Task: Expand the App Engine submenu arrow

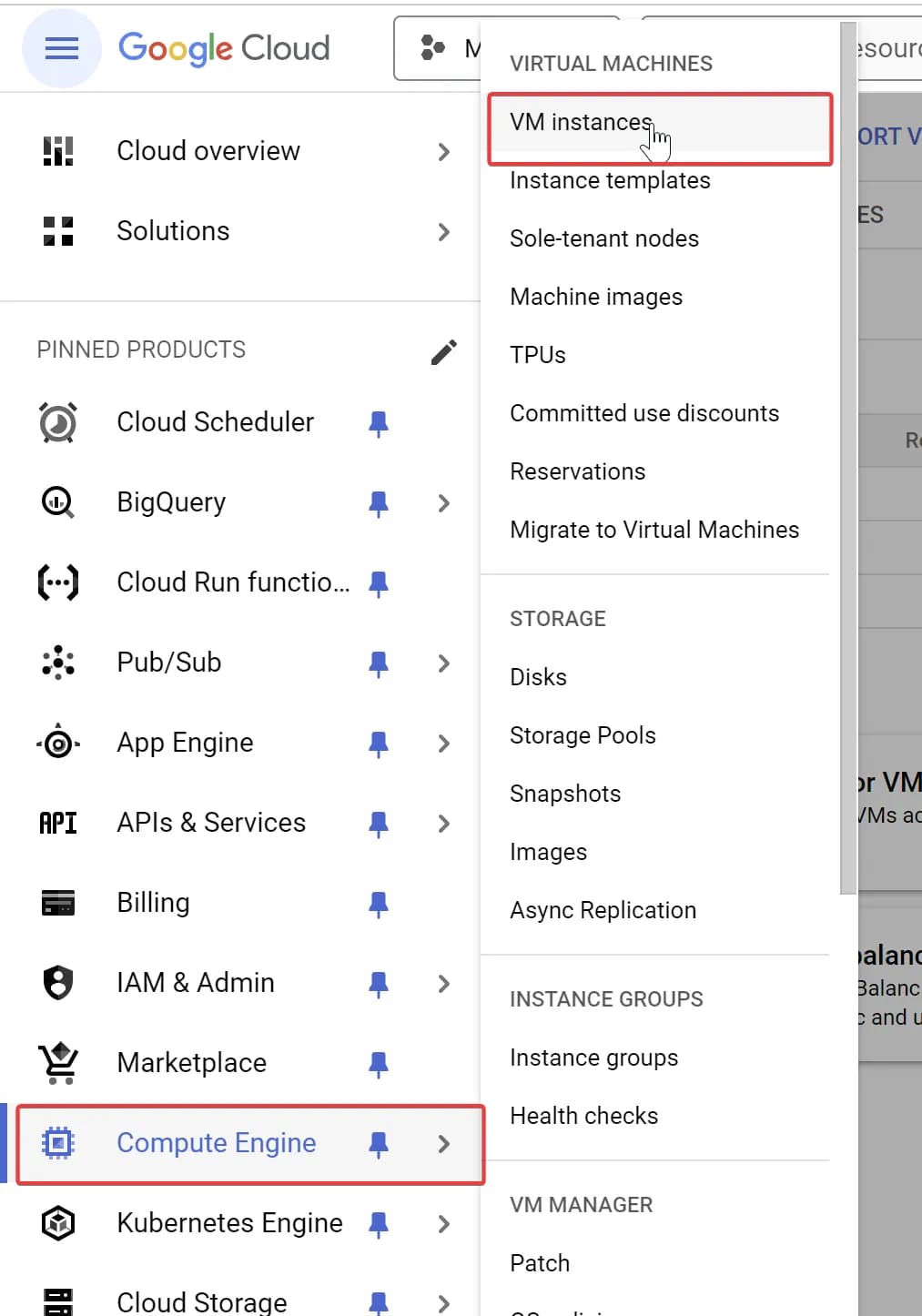Action: pos(444,743)
